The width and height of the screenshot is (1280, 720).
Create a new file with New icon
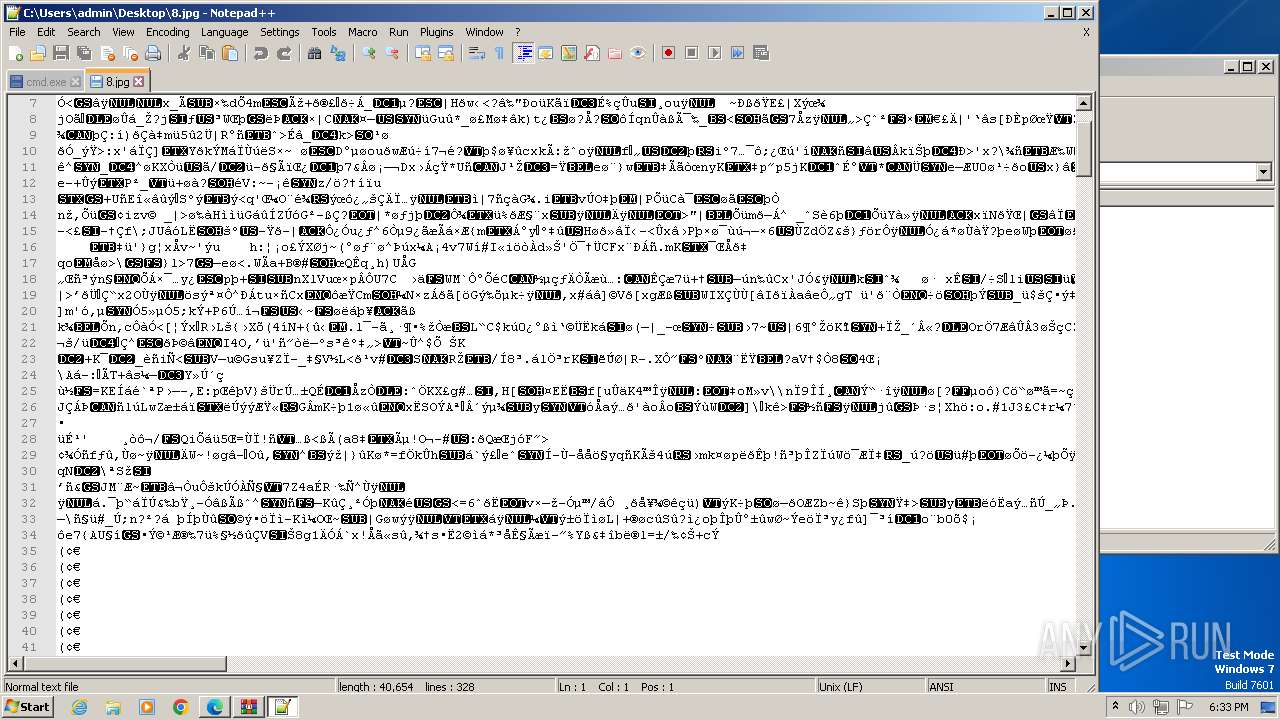(x=16, y=53)
